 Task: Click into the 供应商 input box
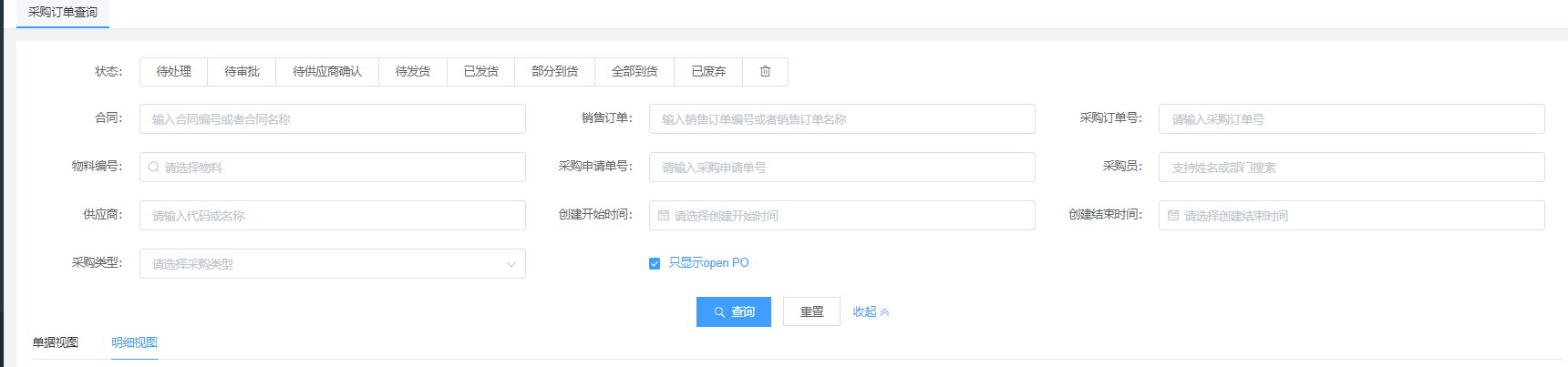pyautogui.click(x=332, y=216)
